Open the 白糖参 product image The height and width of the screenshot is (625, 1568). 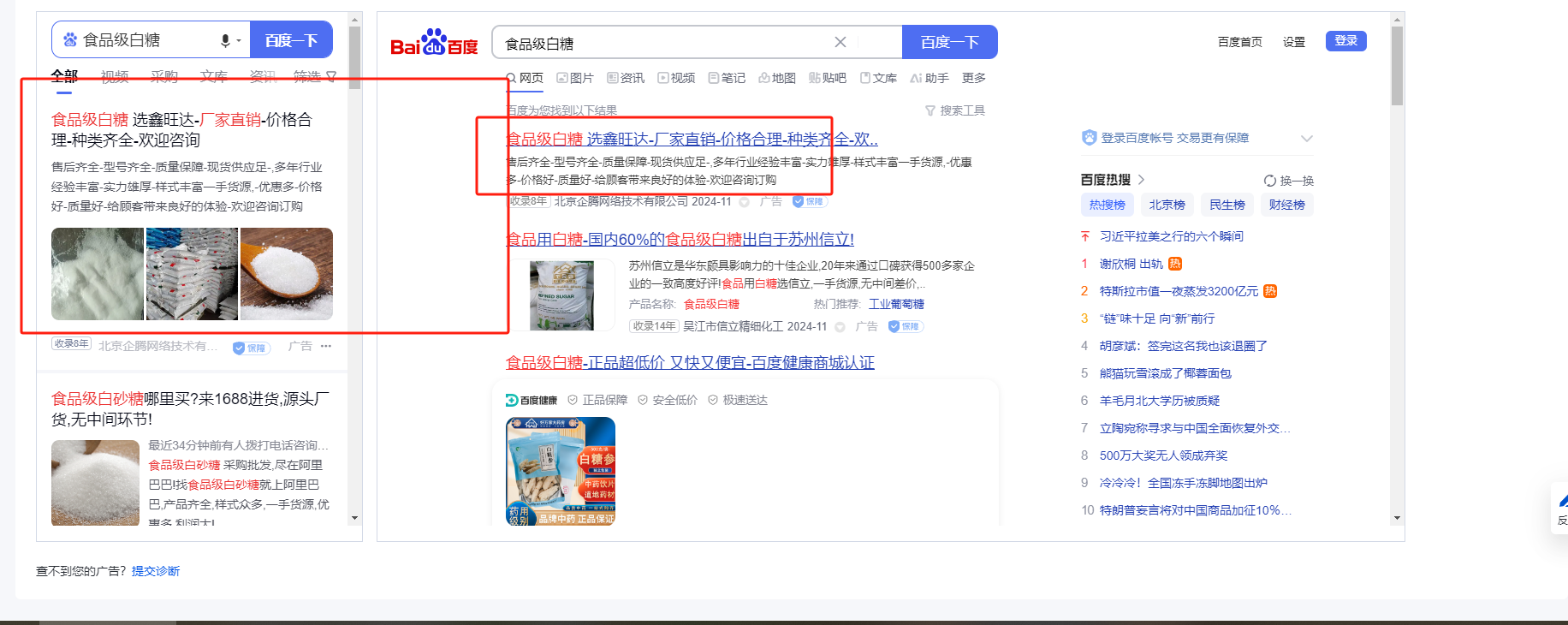(561, 471)
